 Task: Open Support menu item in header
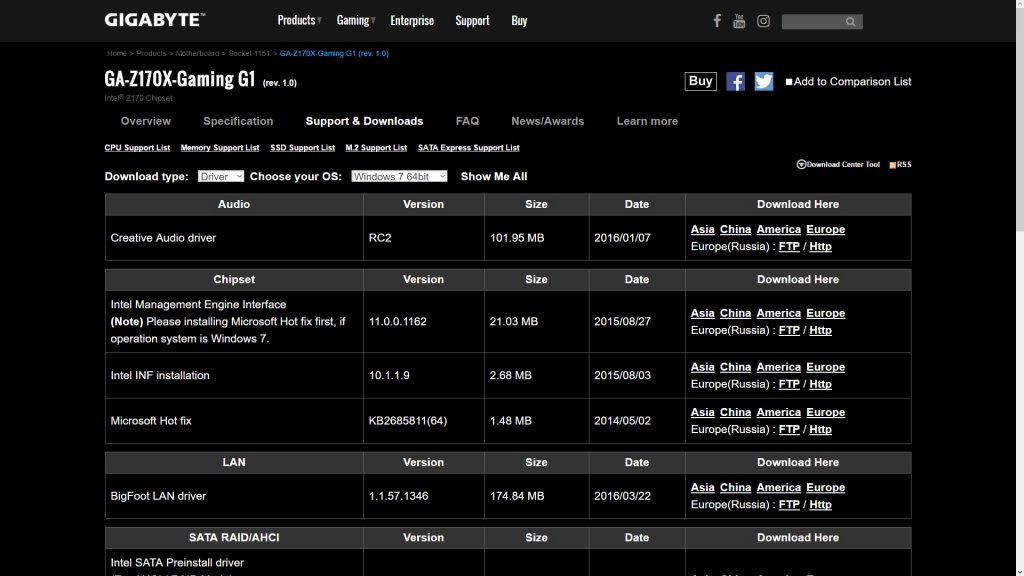point(472,20)
